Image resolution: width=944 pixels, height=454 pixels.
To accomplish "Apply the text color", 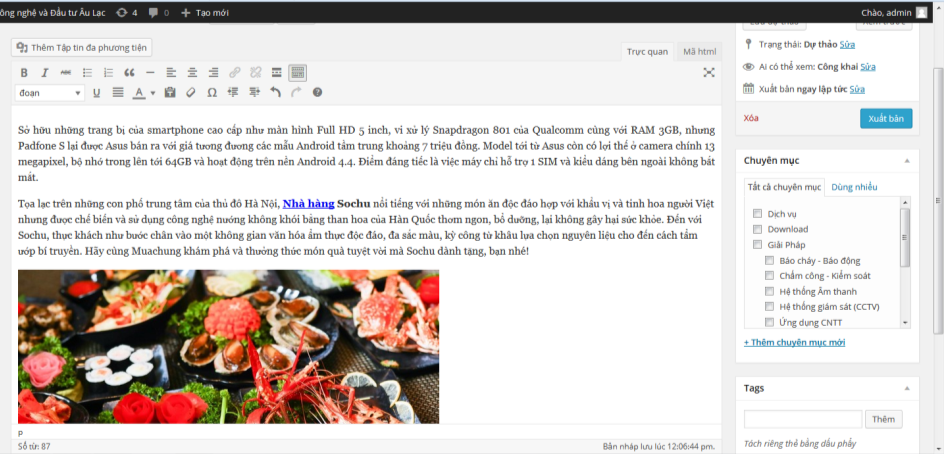I will pyautogui.click(x=139, y=93).
